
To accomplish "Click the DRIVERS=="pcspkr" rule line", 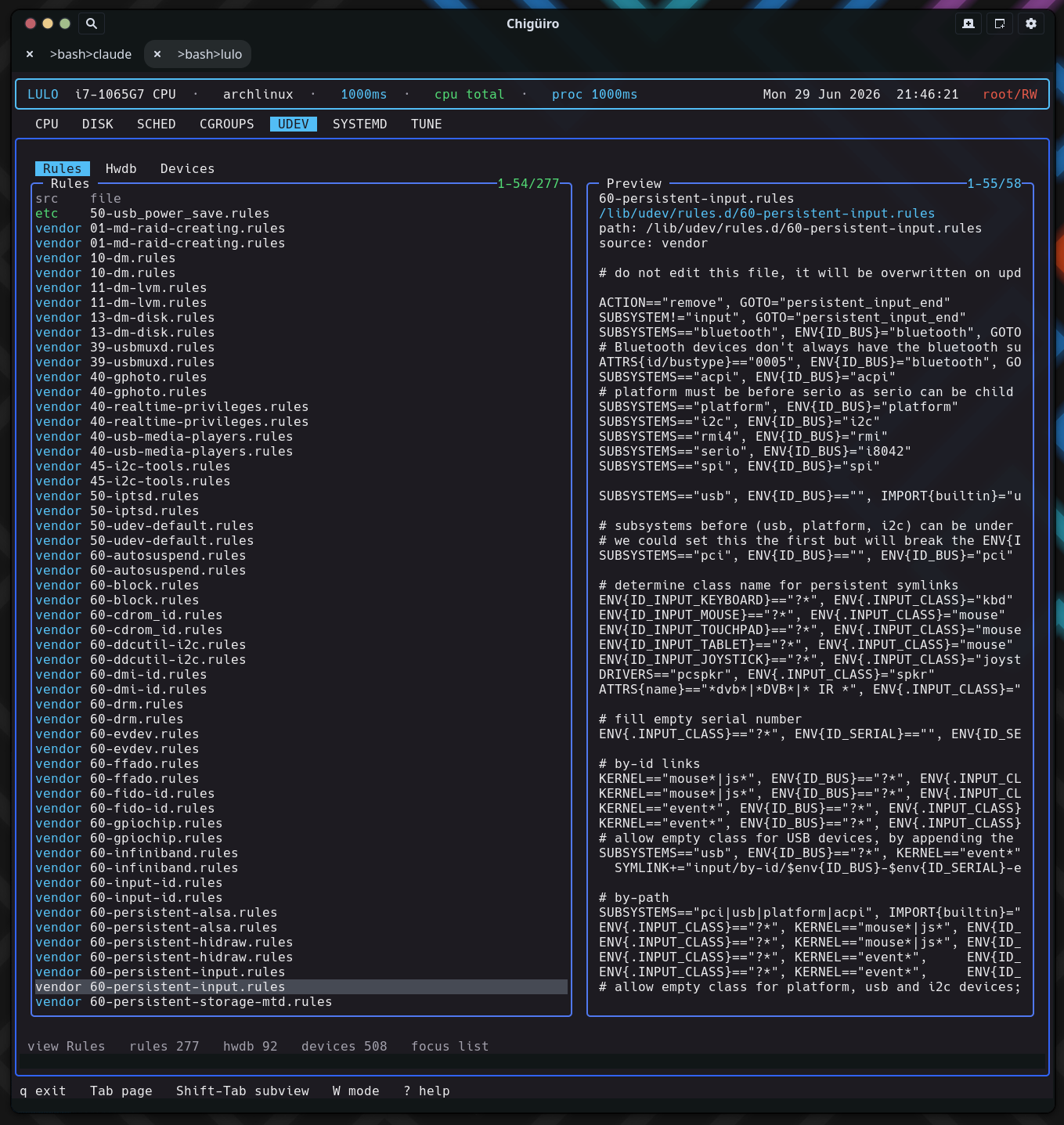I will point(767,674).
